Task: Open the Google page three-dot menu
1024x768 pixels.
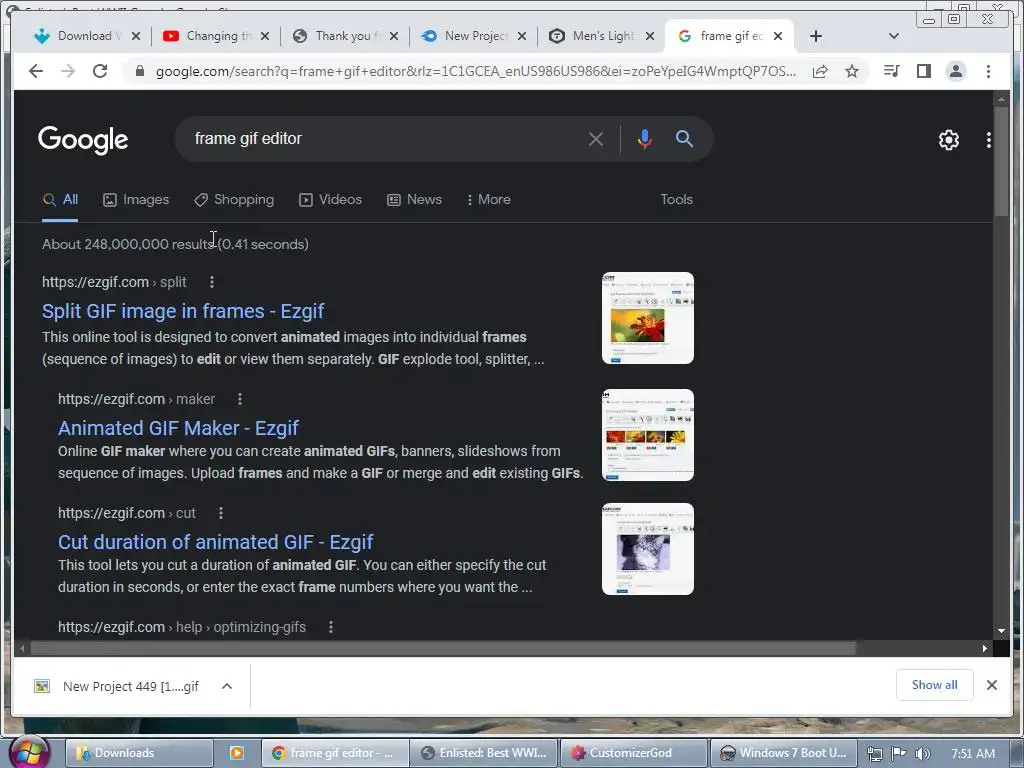Action: [x=989, y=140]
